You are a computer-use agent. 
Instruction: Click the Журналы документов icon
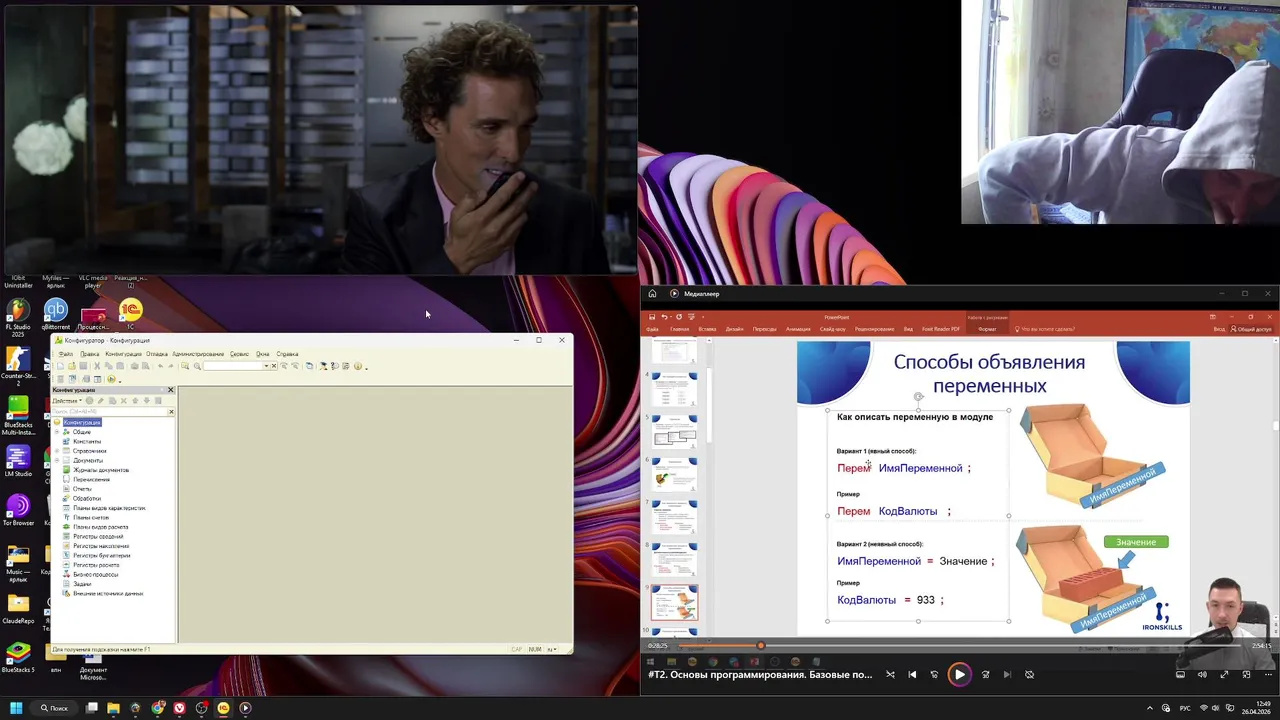66,470
